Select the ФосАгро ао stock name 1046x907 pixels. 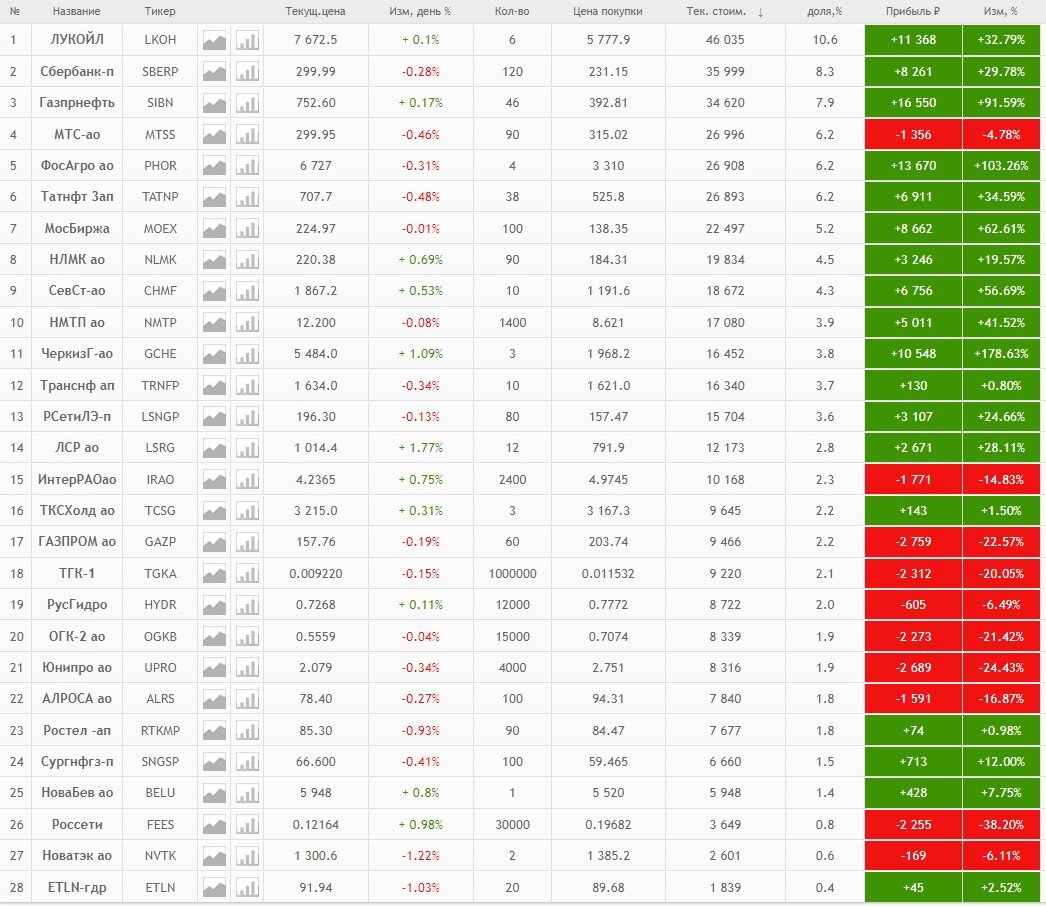coord(77,165)
